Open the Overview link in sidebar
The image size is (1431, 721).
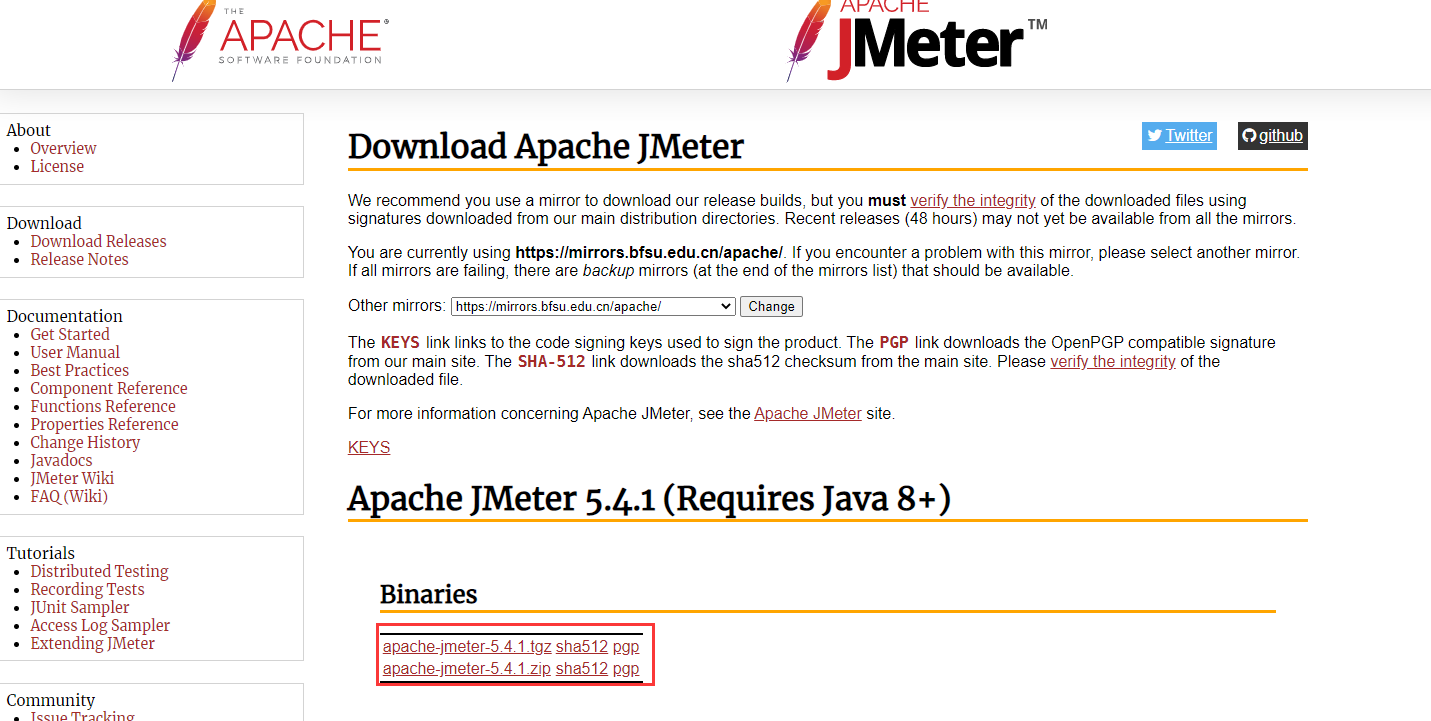(x=63, y=148)
